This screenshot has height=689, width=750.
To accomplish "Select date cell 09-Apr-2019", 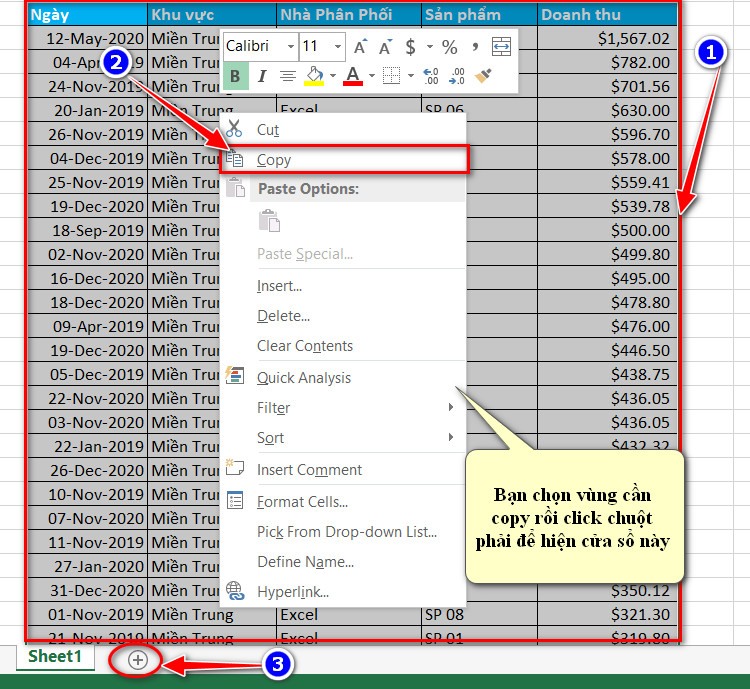I will pyautogui.click(x=88, y=326).
